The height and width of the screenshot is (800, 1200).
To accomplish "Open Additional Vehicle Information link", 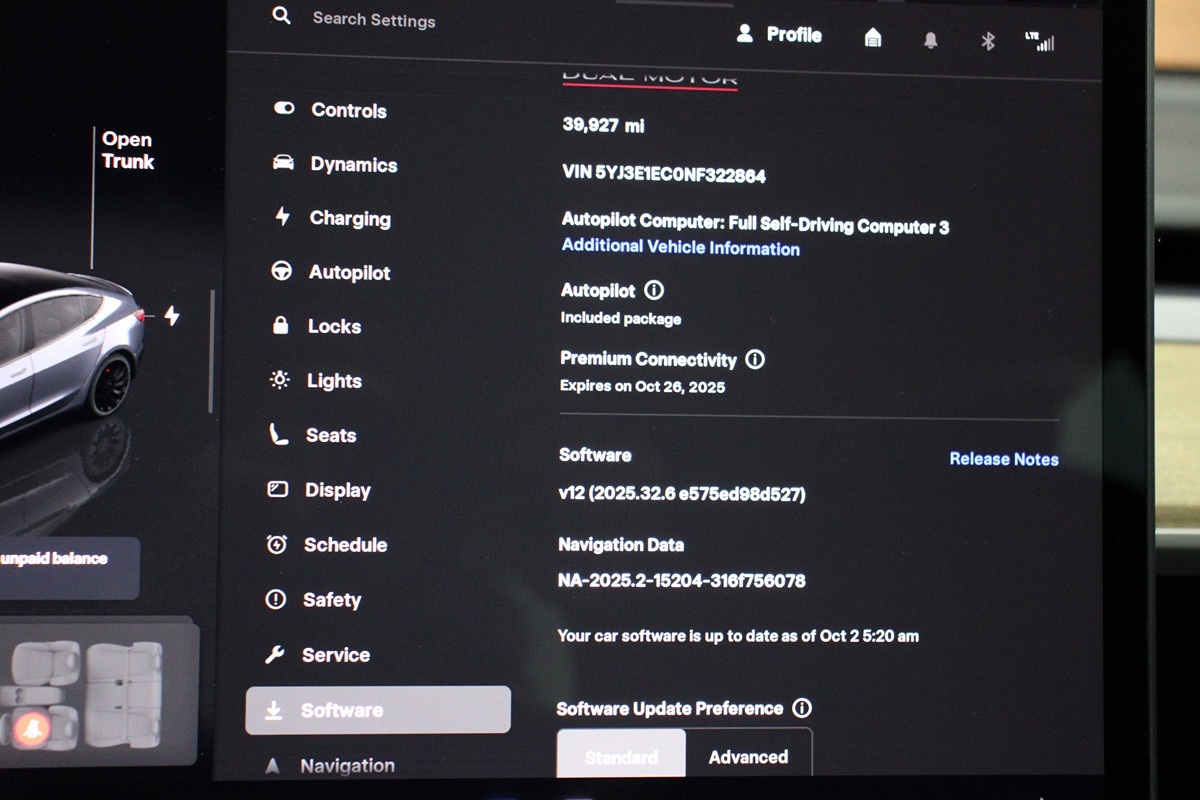I will click(x=680, y=248).
